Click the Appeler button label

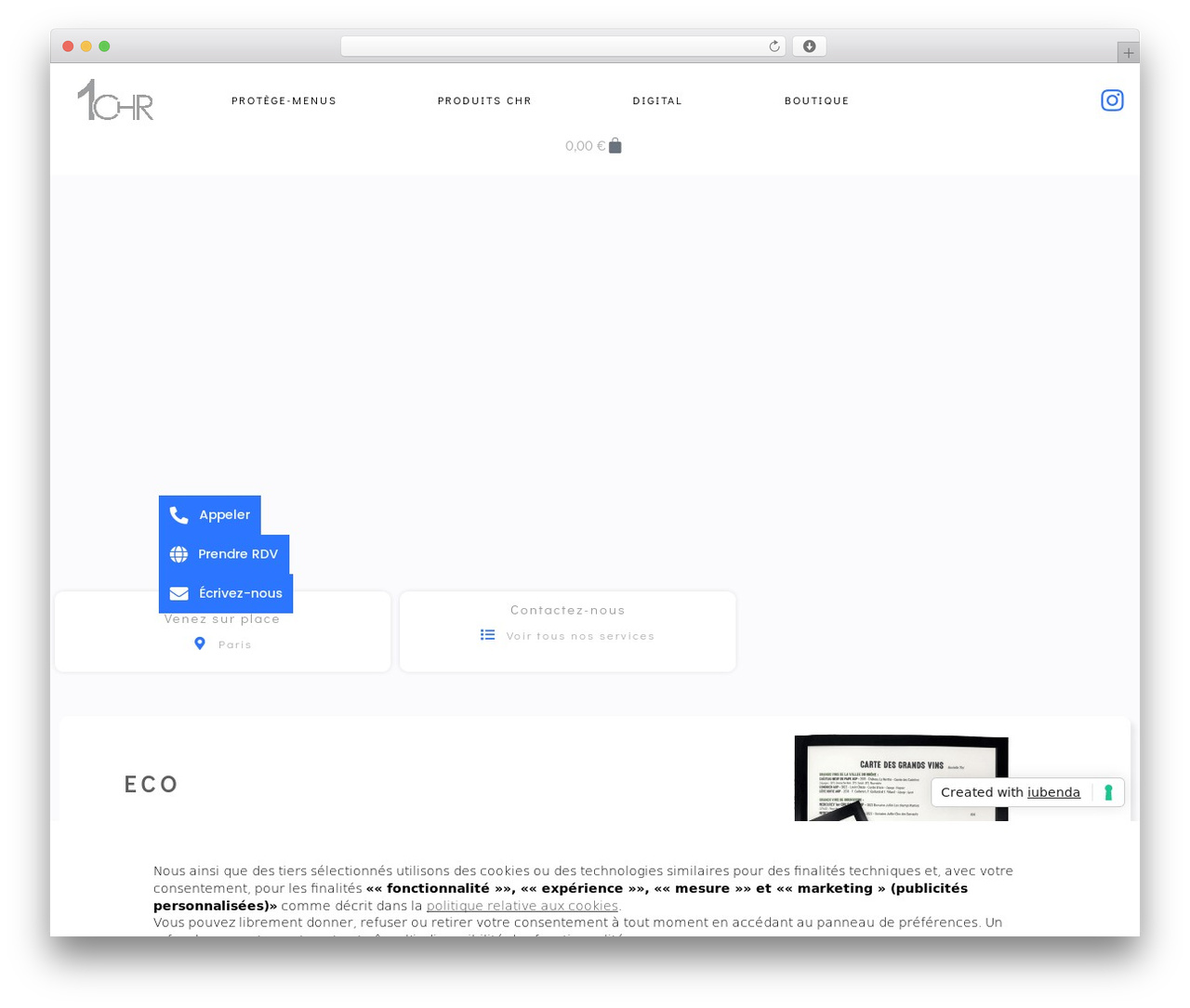(x=224, y=515)
